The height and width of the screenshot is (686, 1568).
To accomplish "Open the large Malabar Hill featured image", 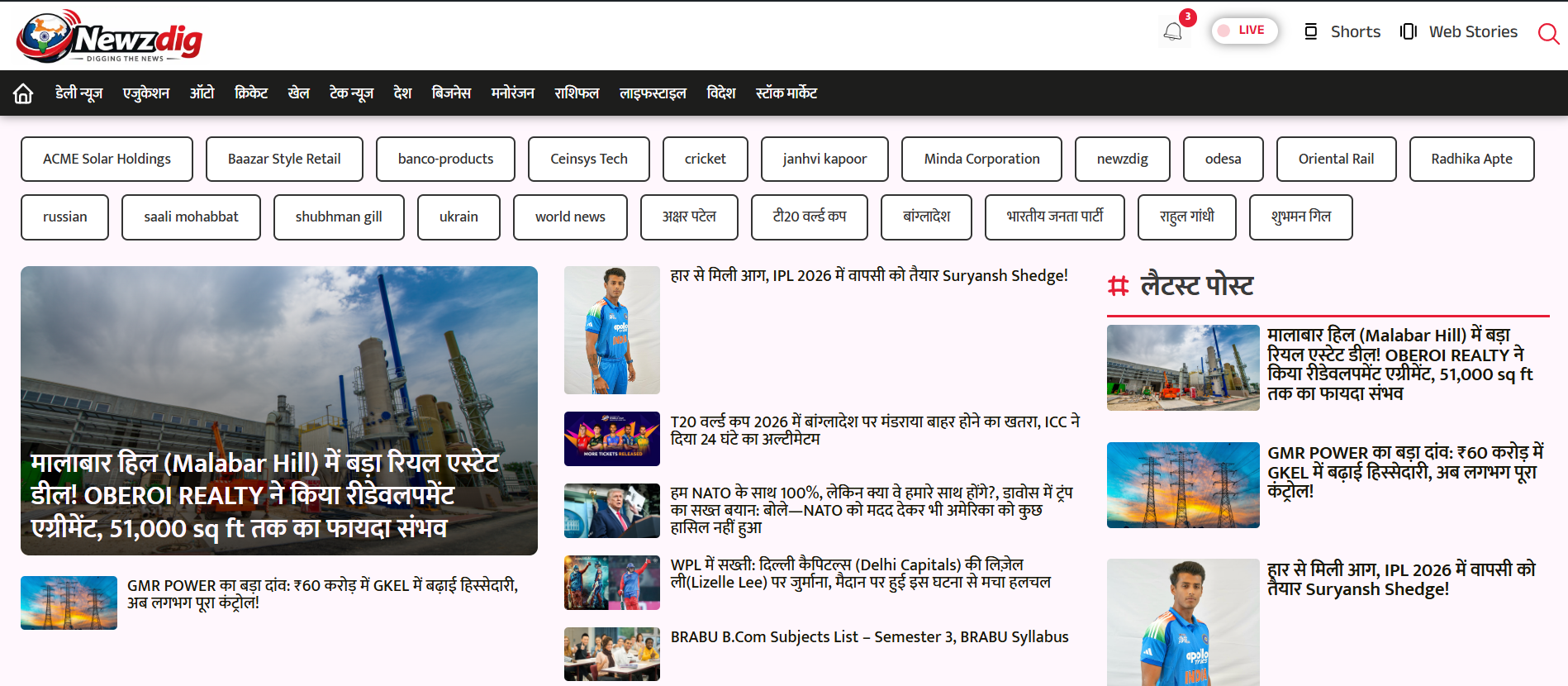I will [279, 410].
